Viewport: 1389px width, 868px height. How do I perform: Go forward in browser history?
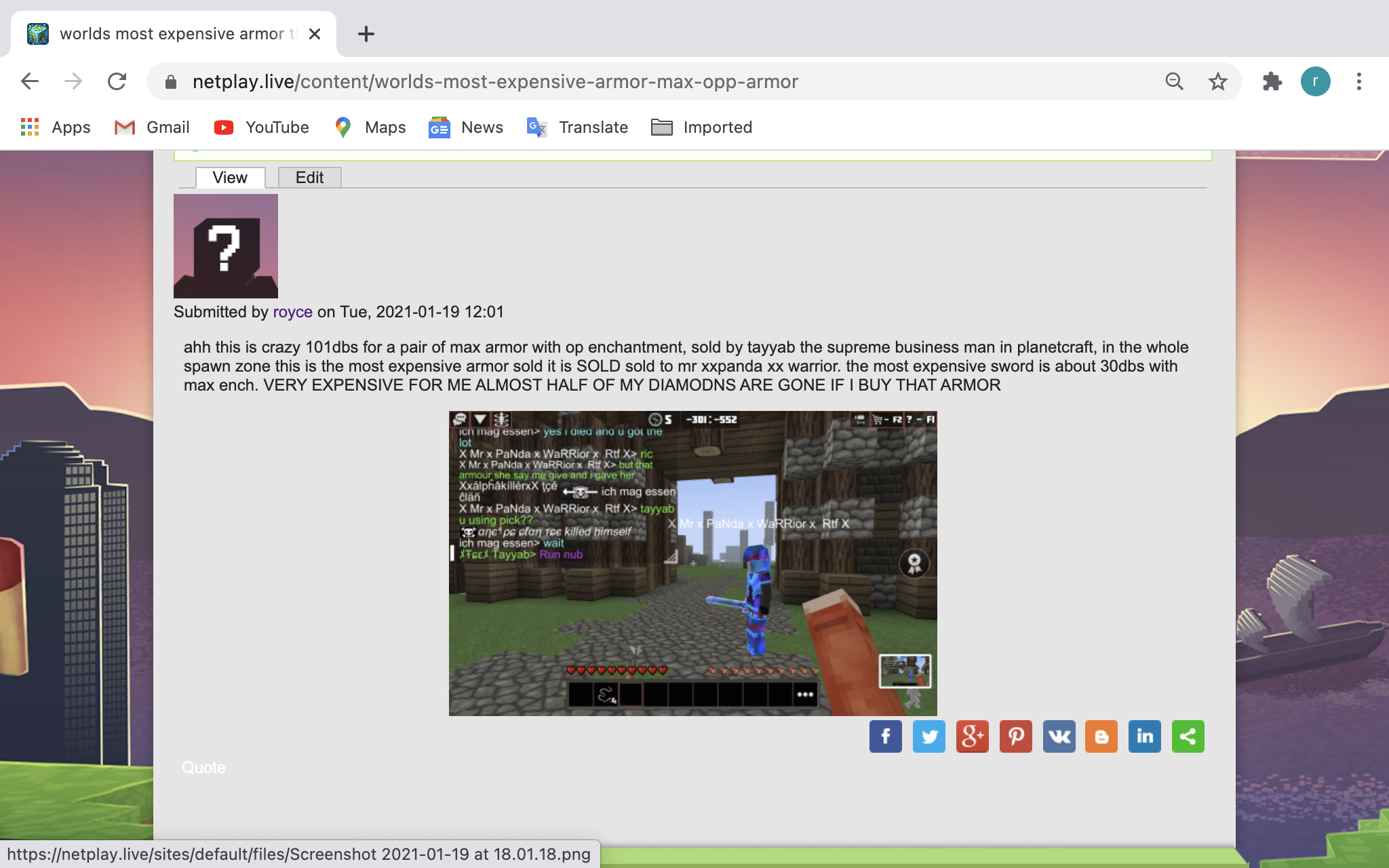pos(73,81)
